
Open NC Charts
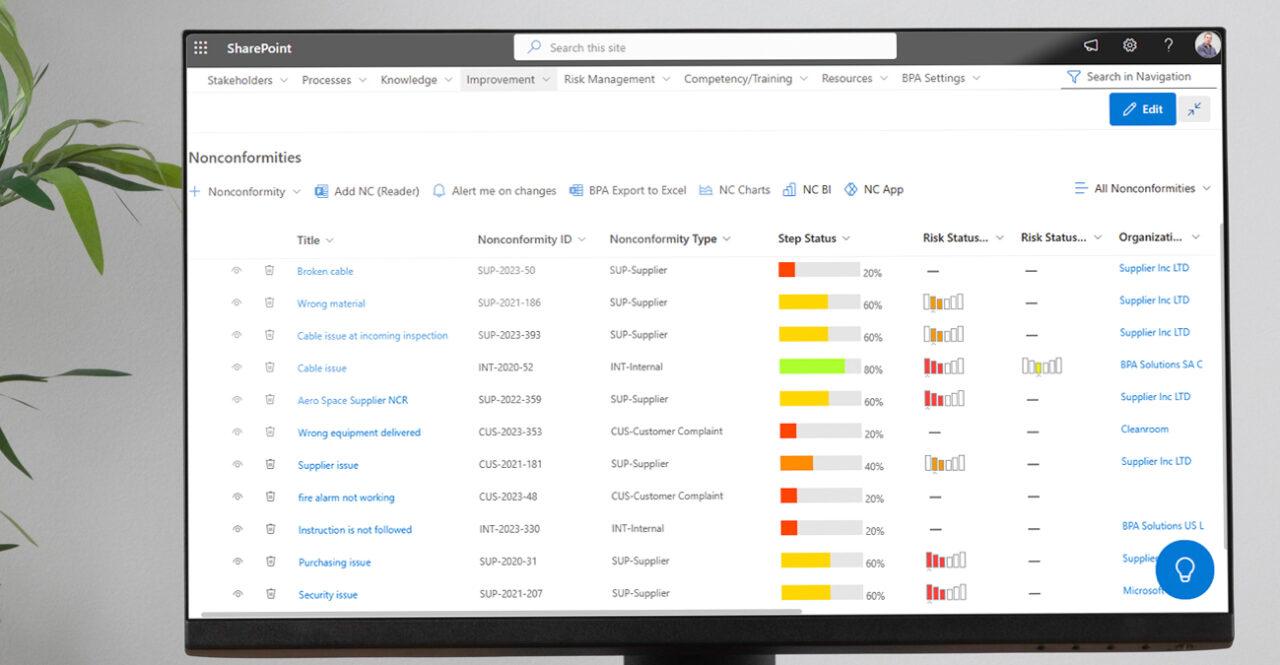pyautogui.click(x=734, y=189)
